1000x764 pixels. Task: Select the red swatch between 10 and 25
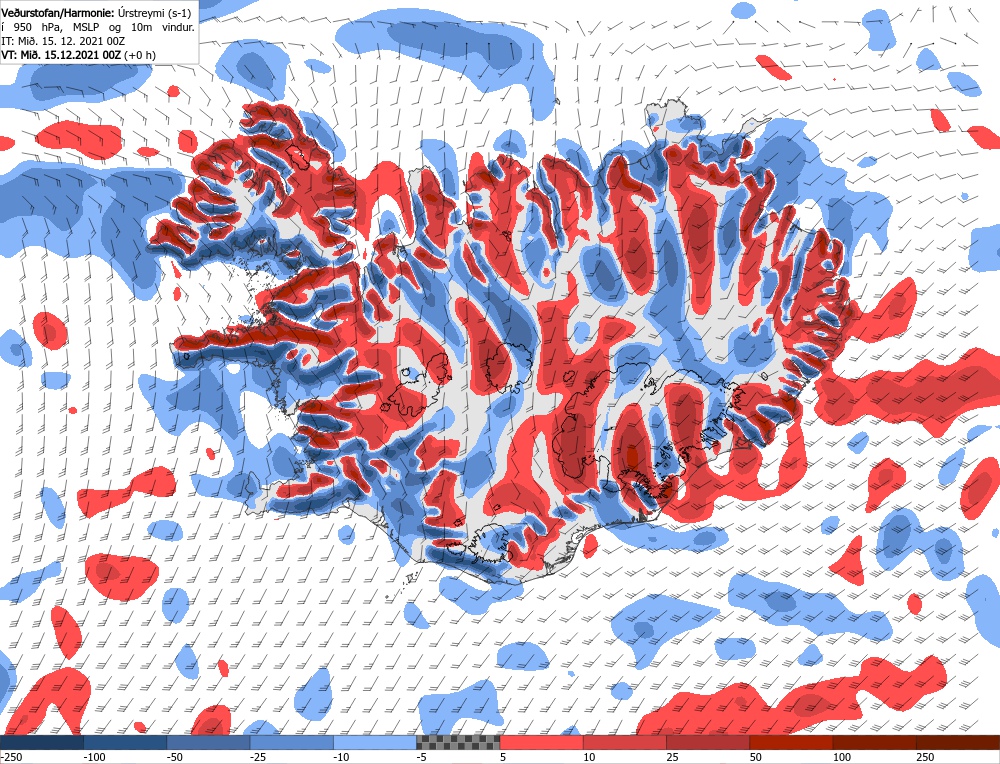click(x=625, y=742)
